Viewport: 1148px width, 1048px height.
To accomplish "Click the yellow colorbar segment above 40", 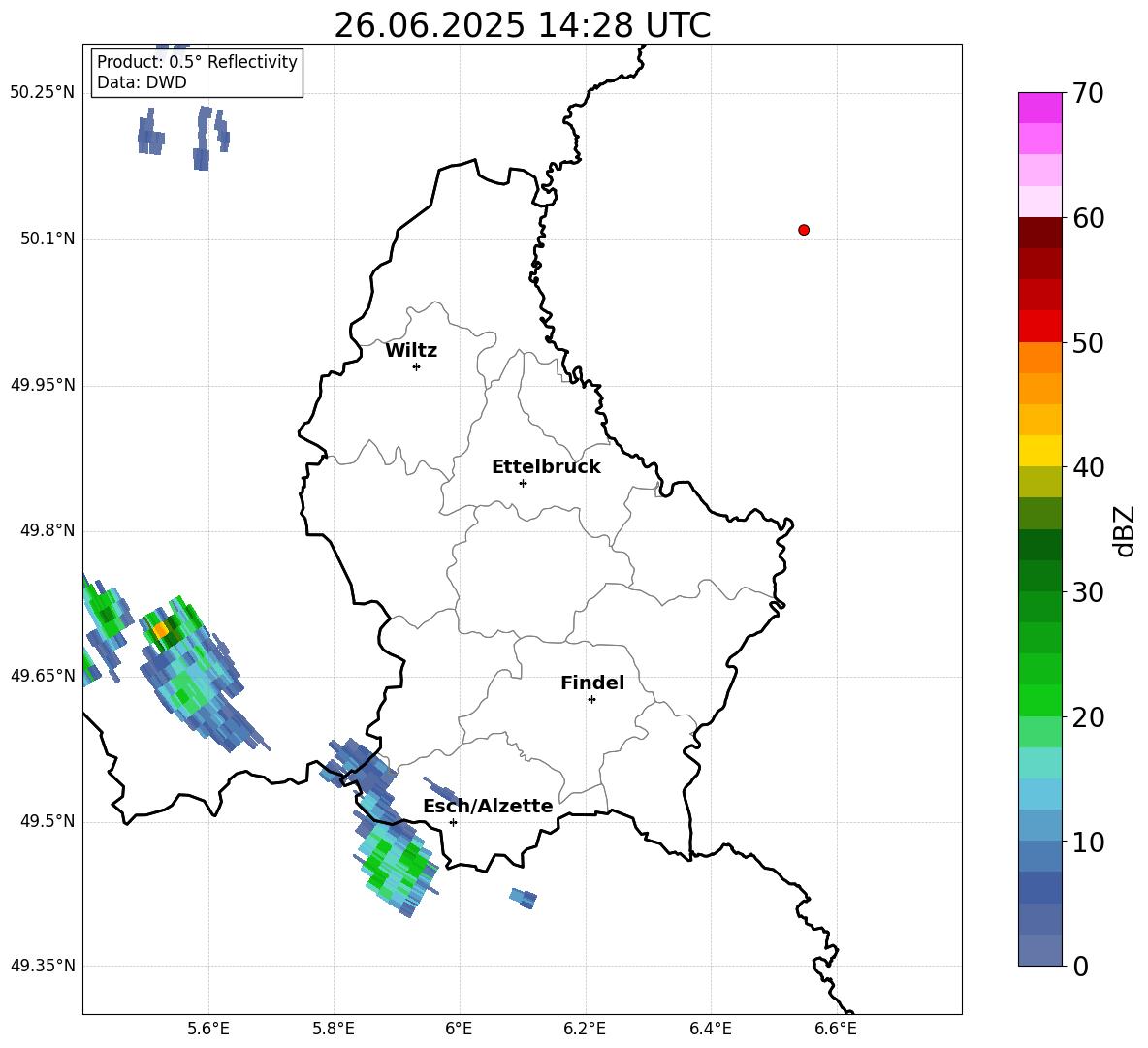I will pyautogui.click(x=1039, y=451).
